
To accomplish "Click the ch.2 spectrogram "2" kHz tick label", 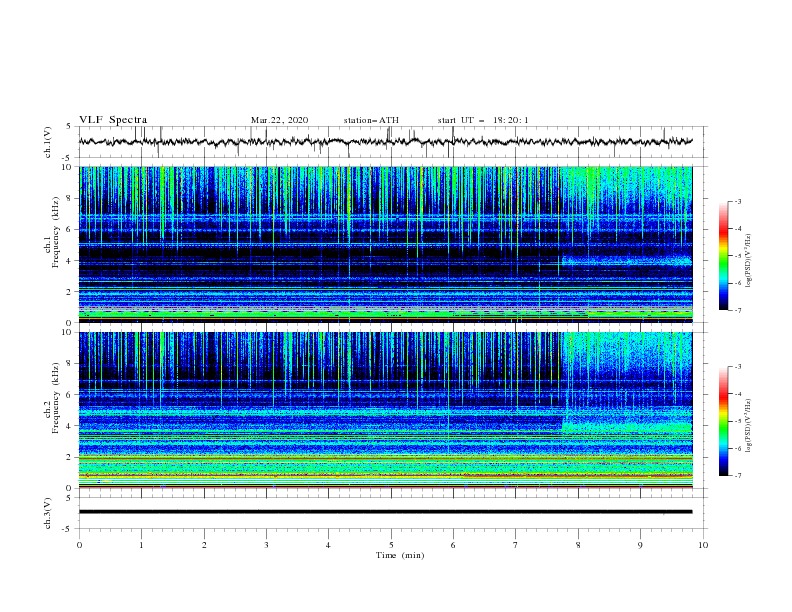I will coord(71,457).
